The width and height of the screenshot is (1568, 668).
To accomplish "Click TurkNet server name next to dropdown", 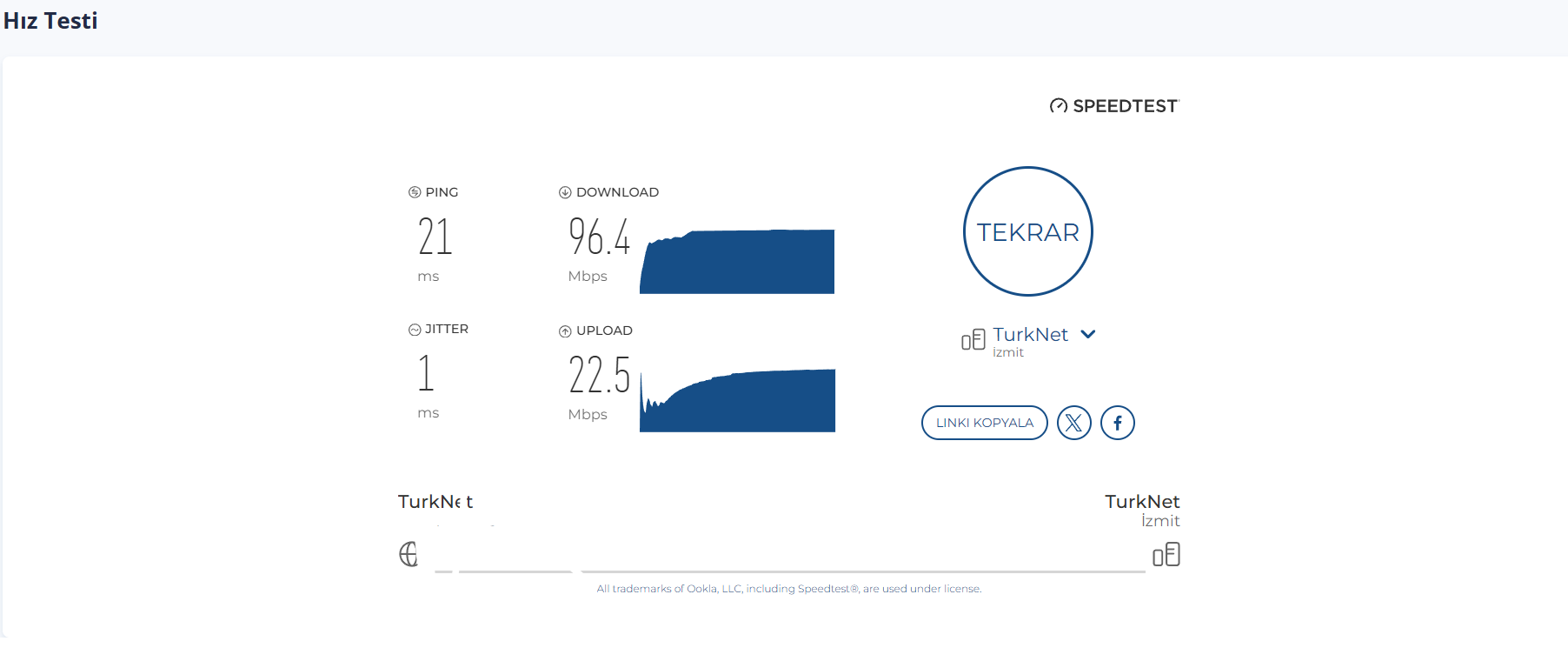I will click(1030, 334).
